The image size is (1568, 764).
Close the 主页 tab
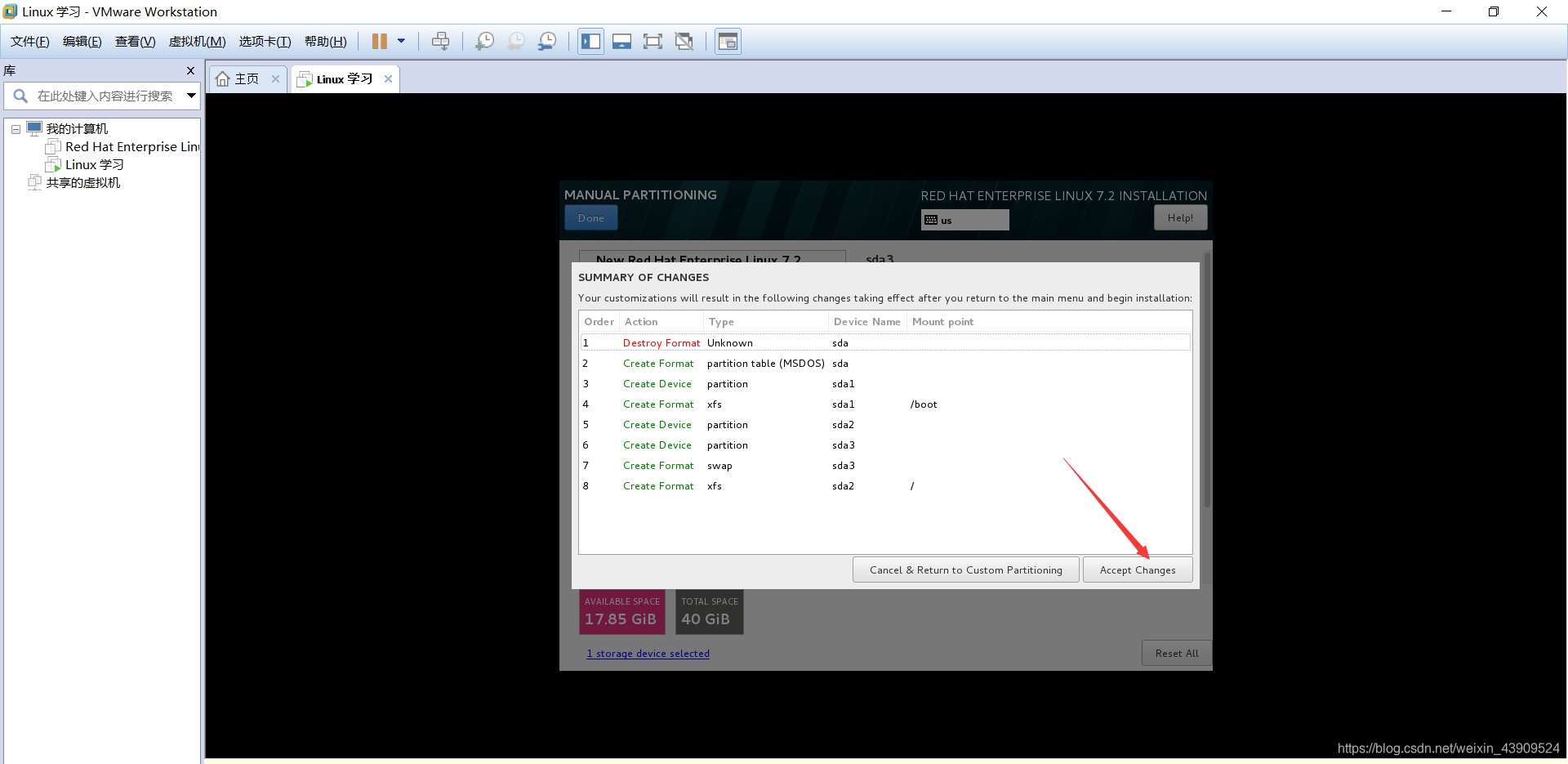tap(275, 79)
